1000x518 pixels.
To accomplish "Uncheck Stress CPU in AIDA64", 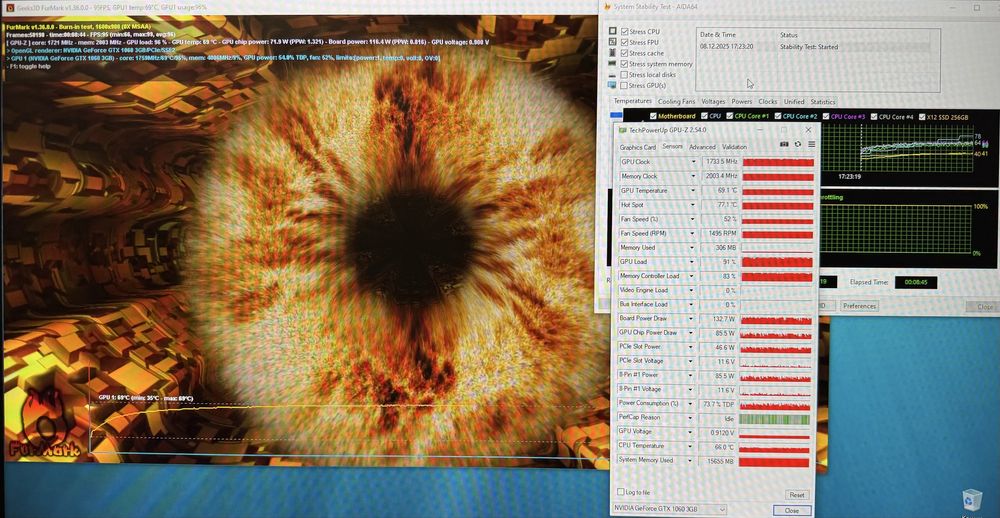I will (624, 31).
